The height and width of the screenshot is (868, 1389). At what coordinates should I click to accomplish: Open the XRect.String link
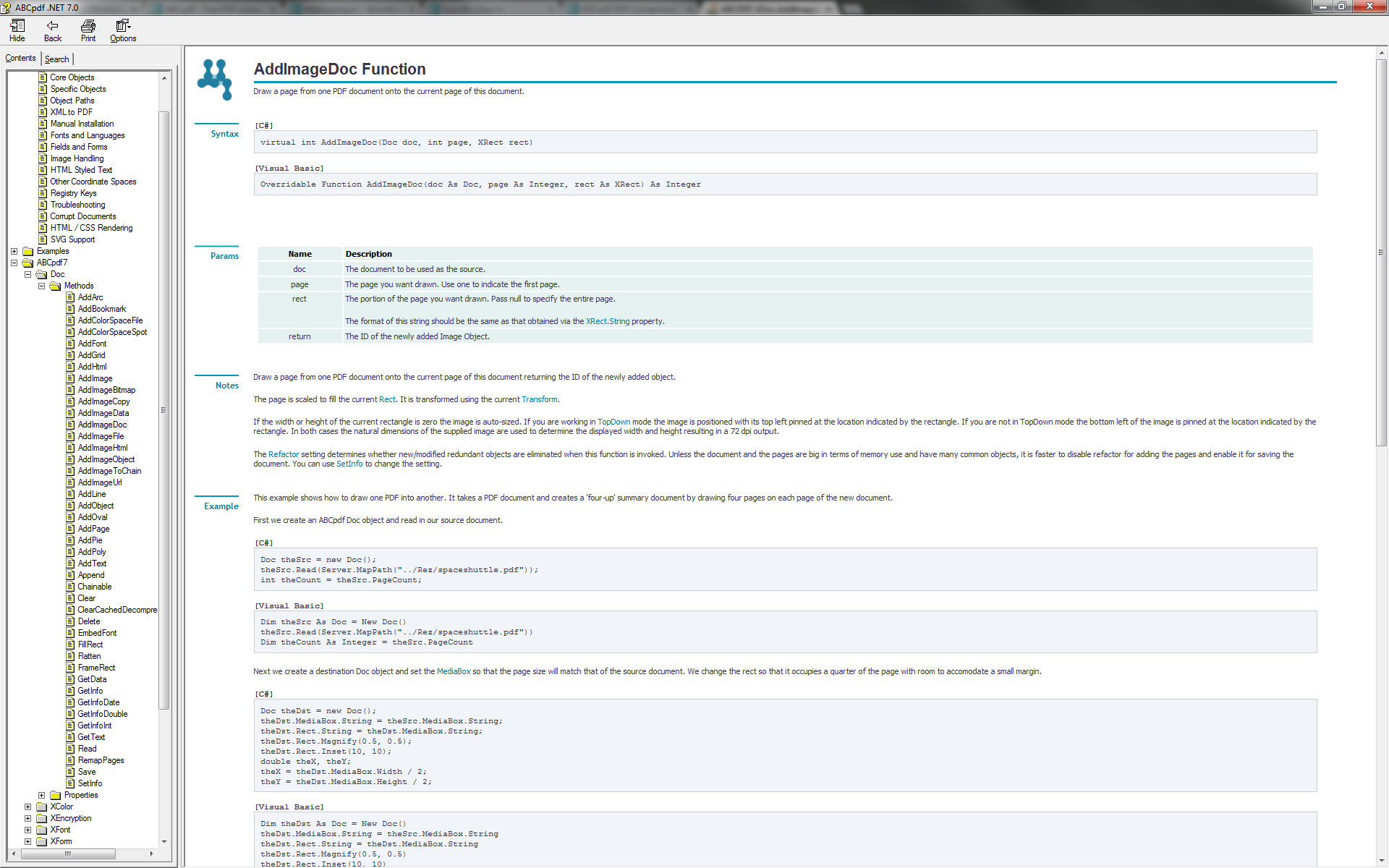click(x=607, y=321)
